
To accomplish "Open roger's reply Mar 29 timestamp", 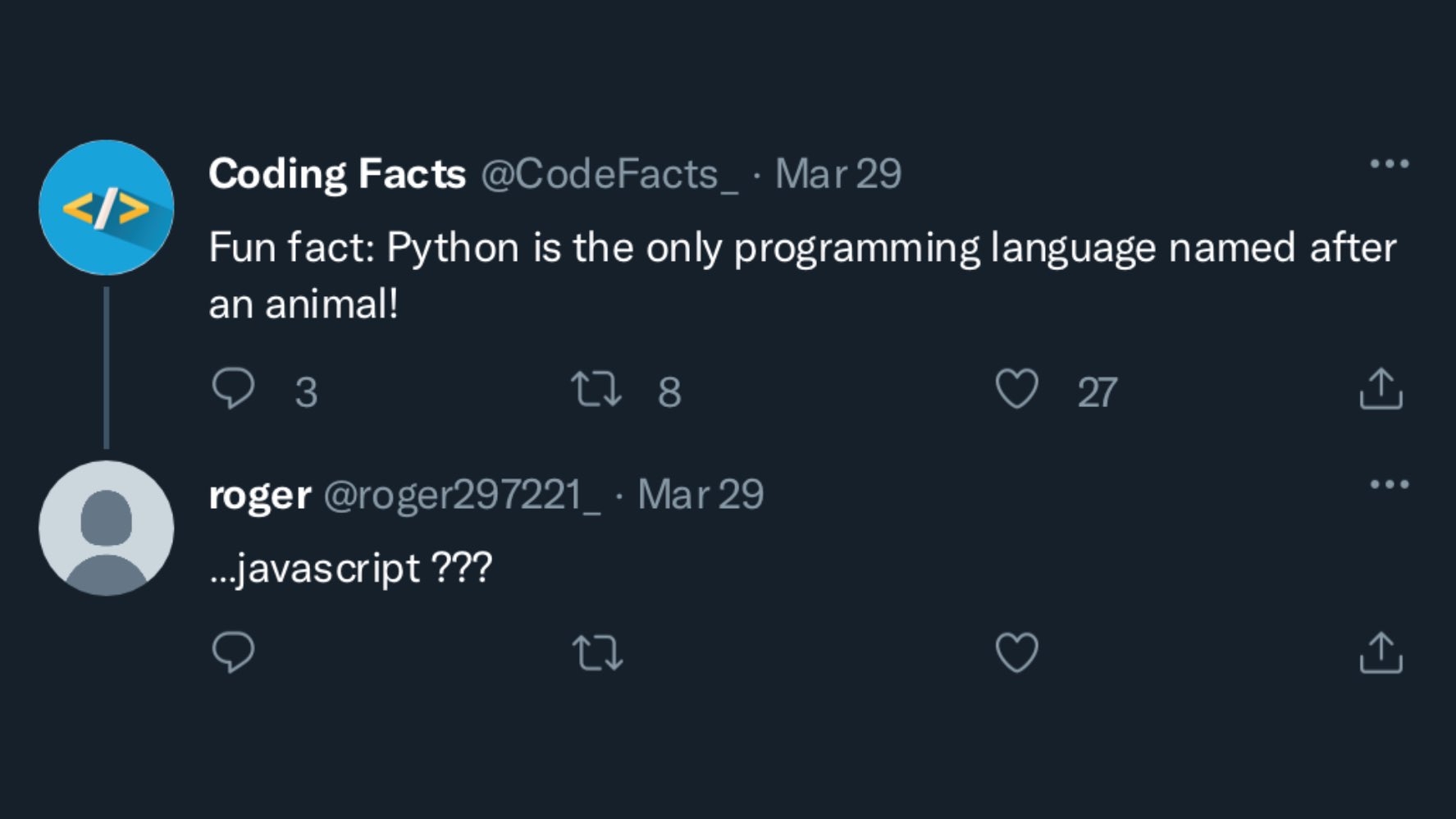I will pyautogui.click(x=701, y=495).
